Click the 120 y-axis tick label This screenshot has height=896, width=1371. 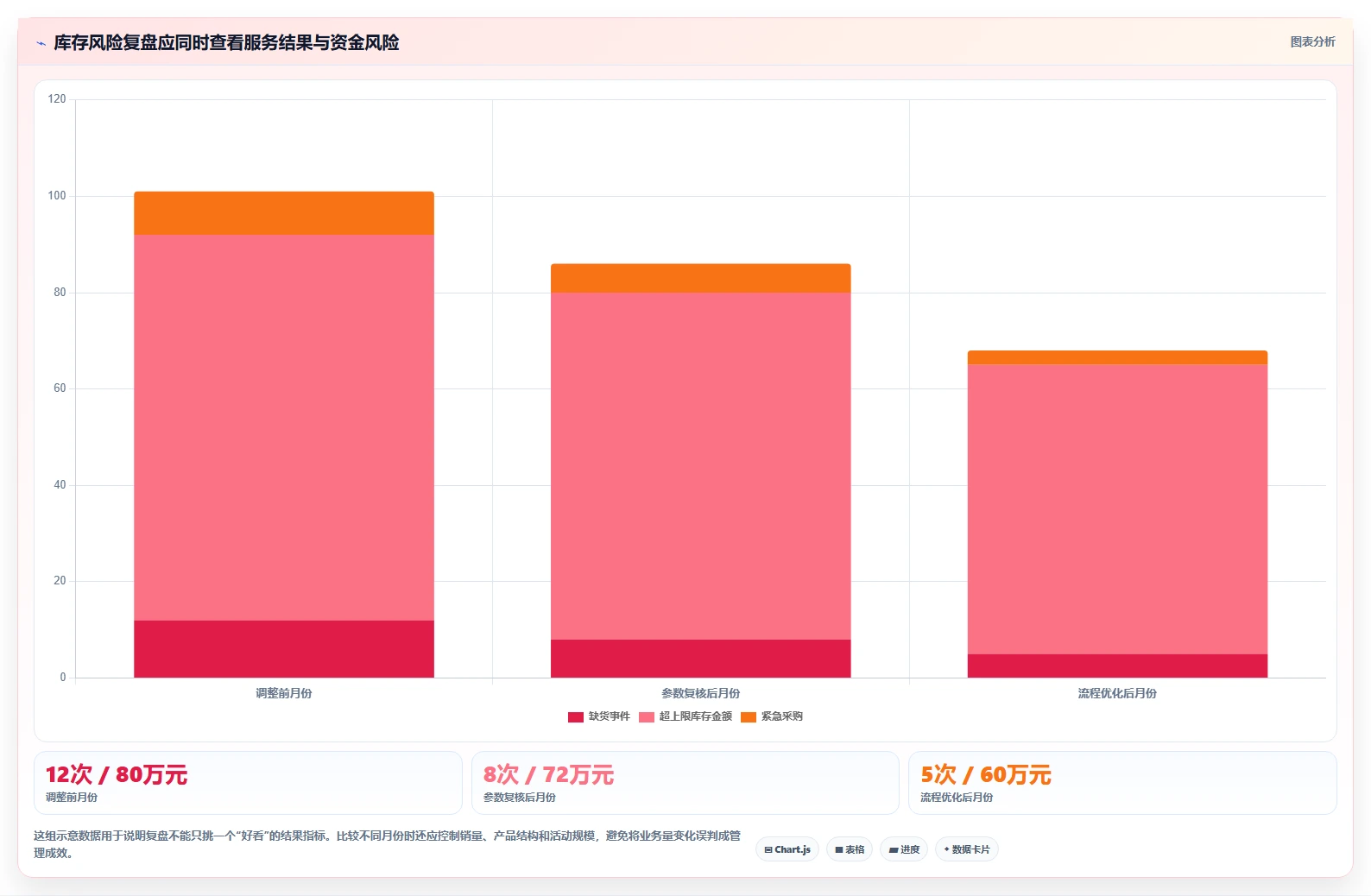click(57, 99)
